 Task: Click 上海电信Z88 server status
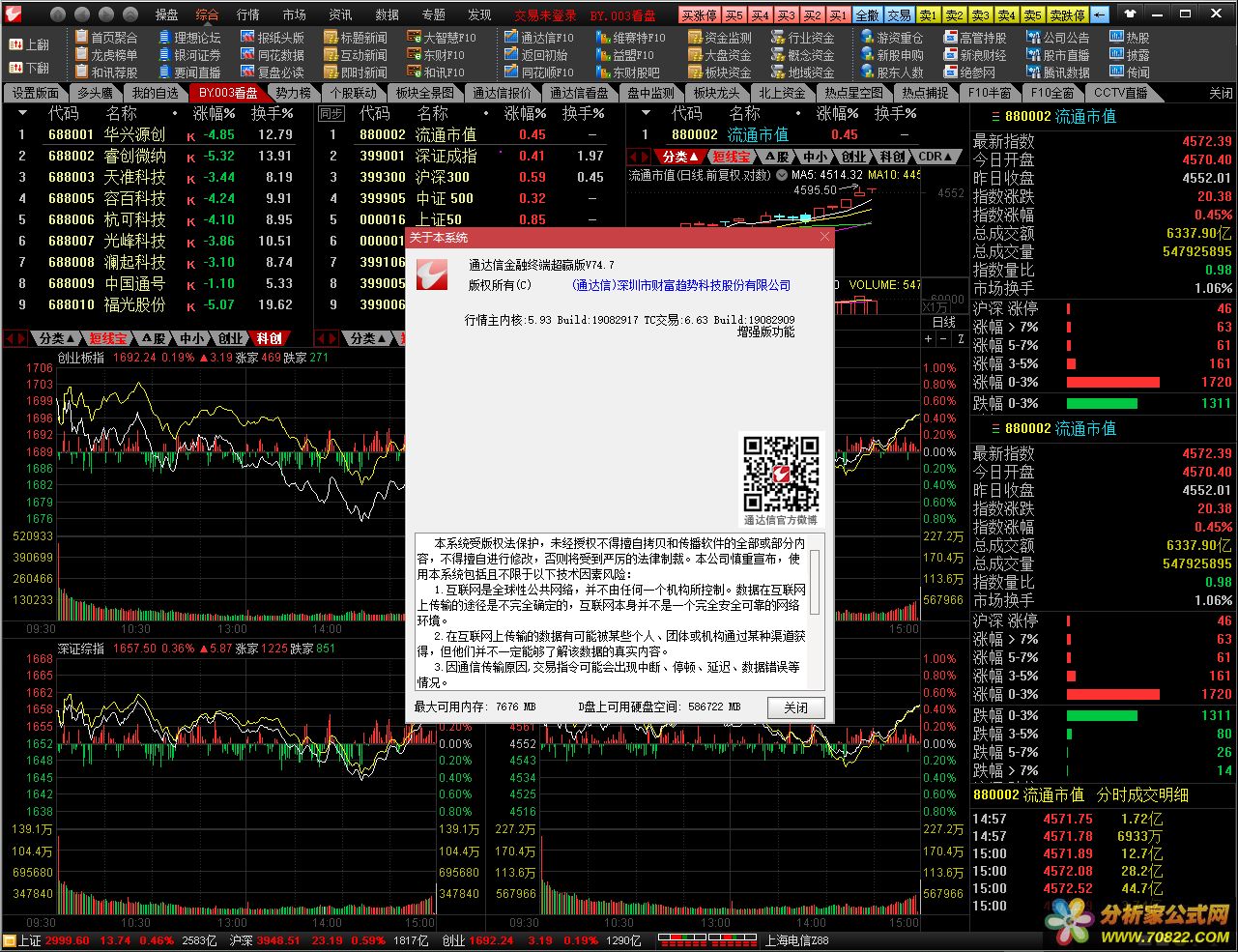tap(797, 940)
